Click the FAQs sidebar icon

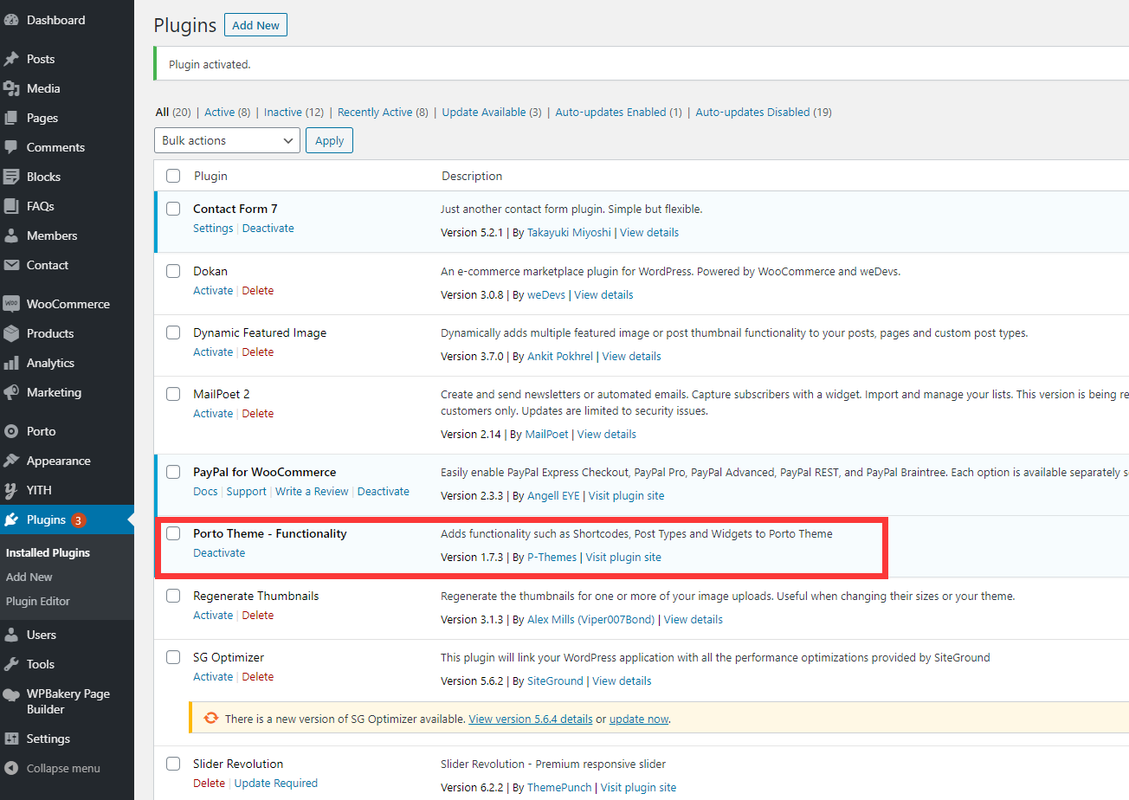(x=12, y=207)
